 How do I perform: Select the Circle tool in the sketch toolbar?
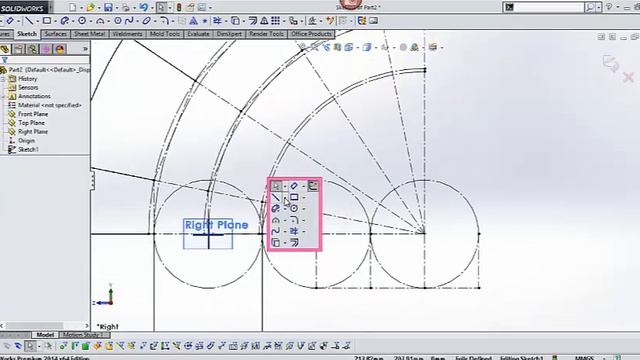click(82, 20)
